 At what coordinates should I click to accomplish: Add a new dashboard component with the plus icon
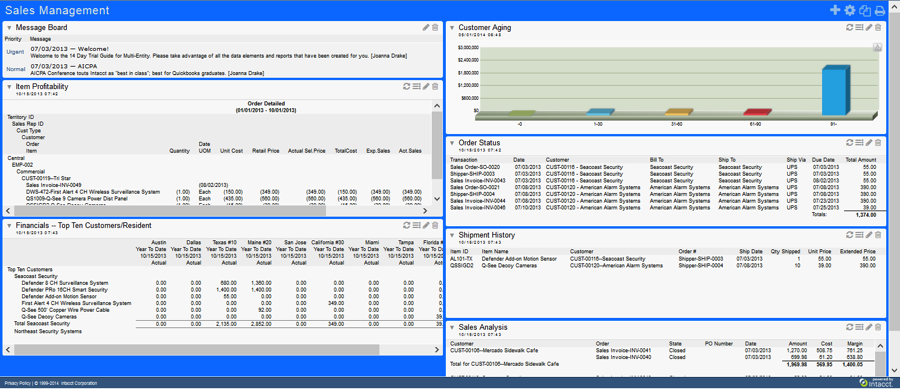point(836,10)
